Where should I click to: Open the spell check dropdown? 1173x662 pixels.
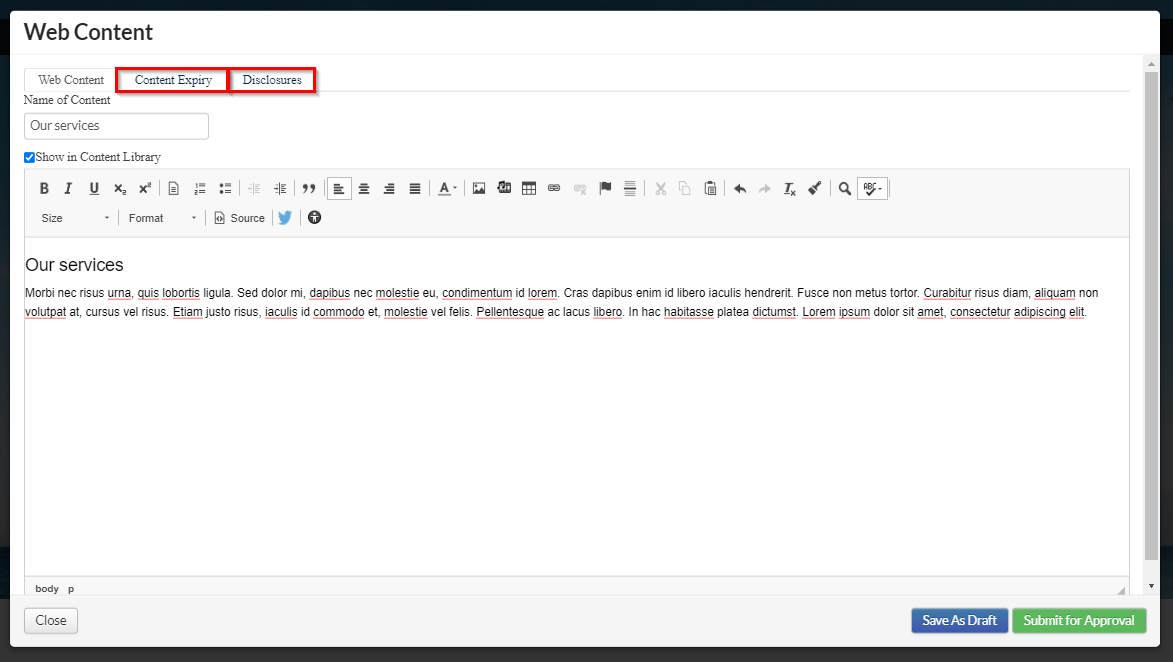click(x=872, y=189)
